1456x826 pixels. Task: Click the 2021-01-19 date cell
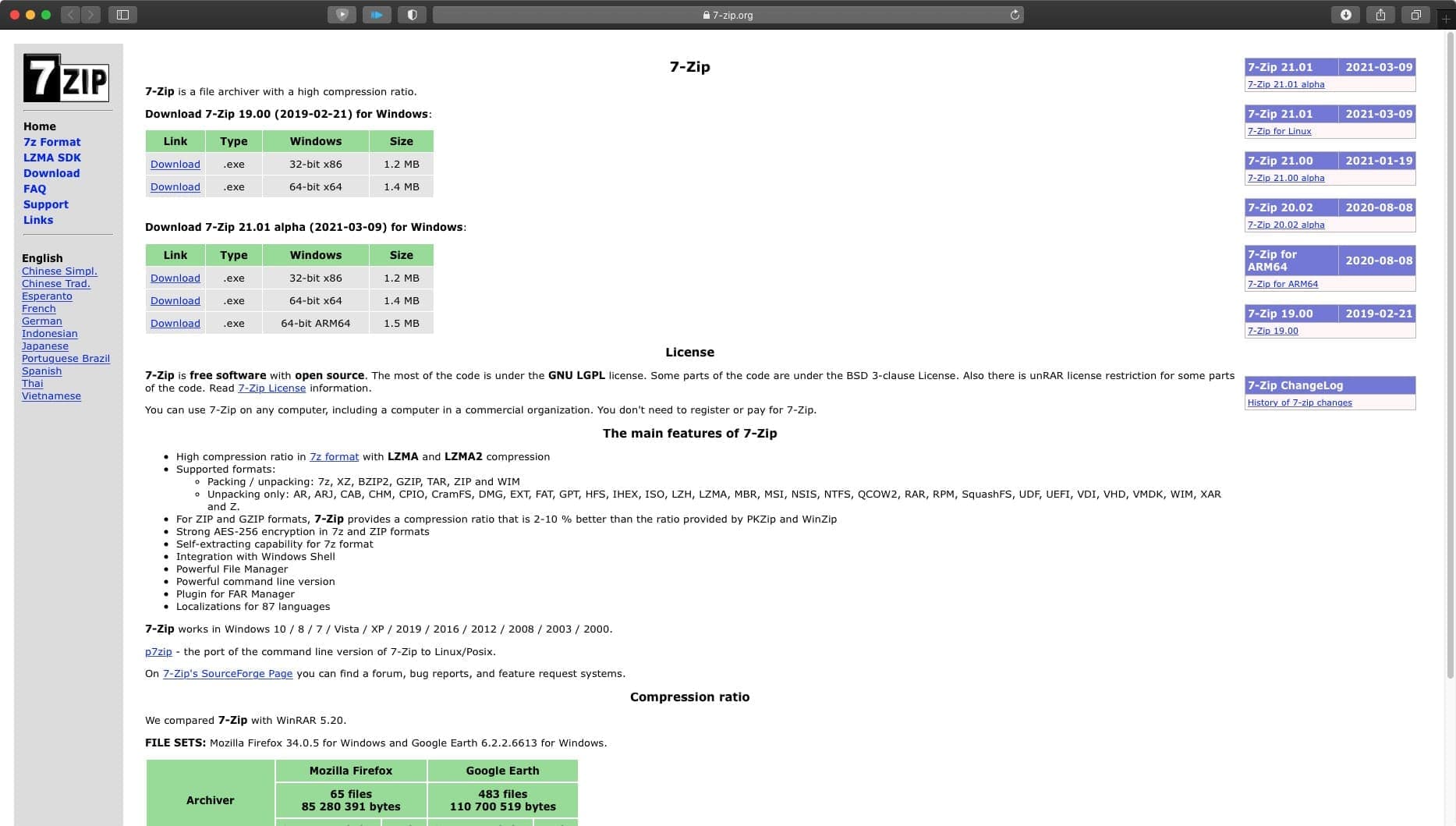(1379, 161)
